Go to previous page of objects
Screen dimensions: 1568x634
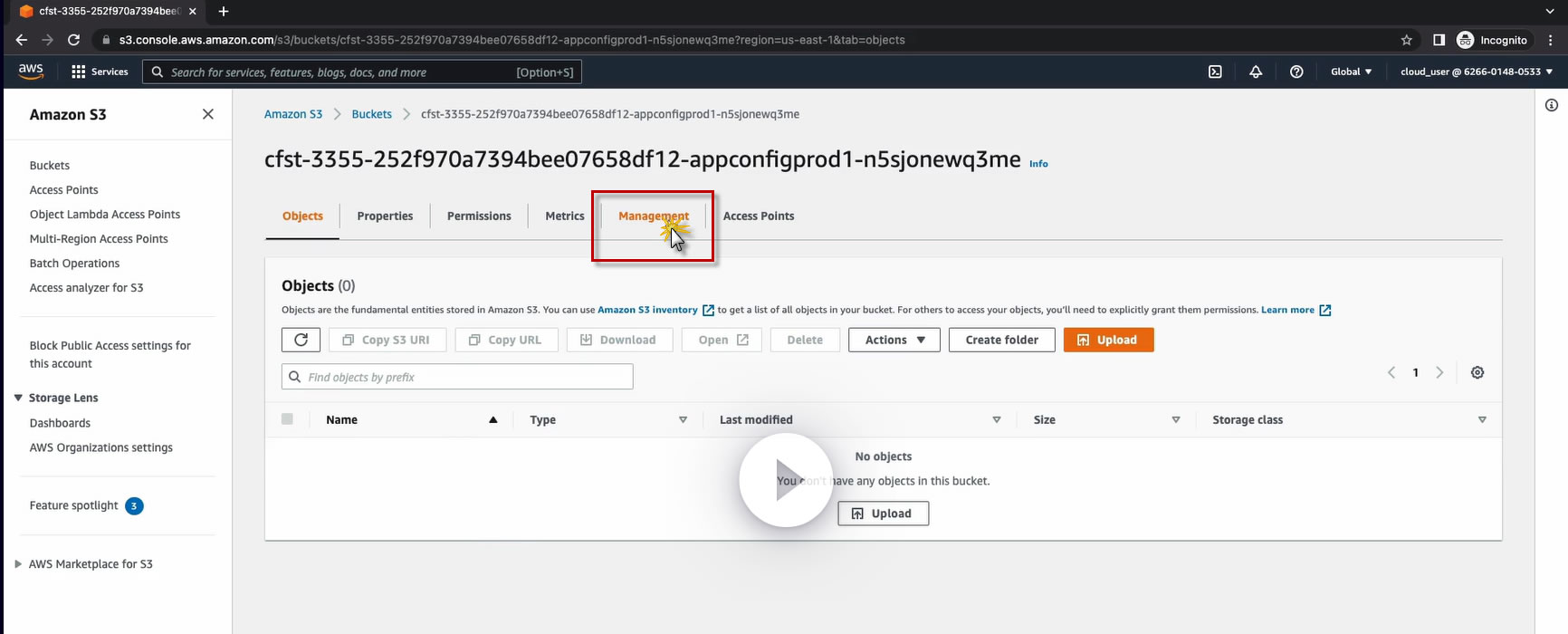tap(1391, 372)
